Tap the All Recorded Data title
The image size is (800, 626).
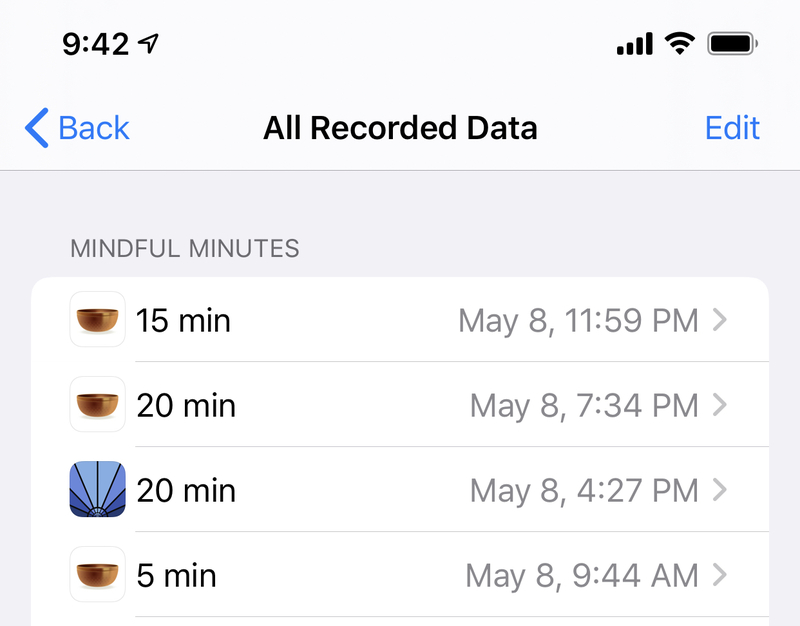(401, 128)
